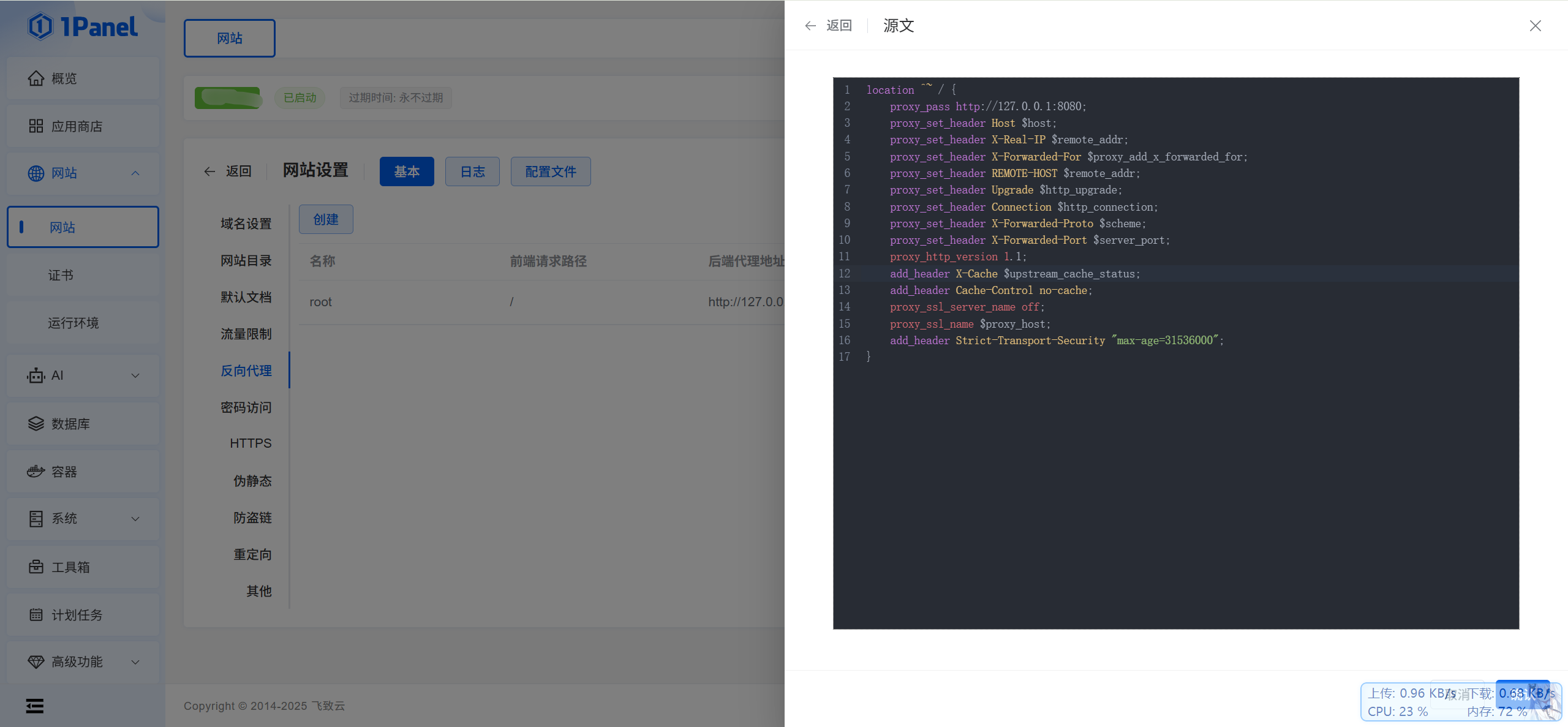This screenshot has width=1568, height=727.
Task: Open 其他 settings section
Action: click(x=258, y=591)
